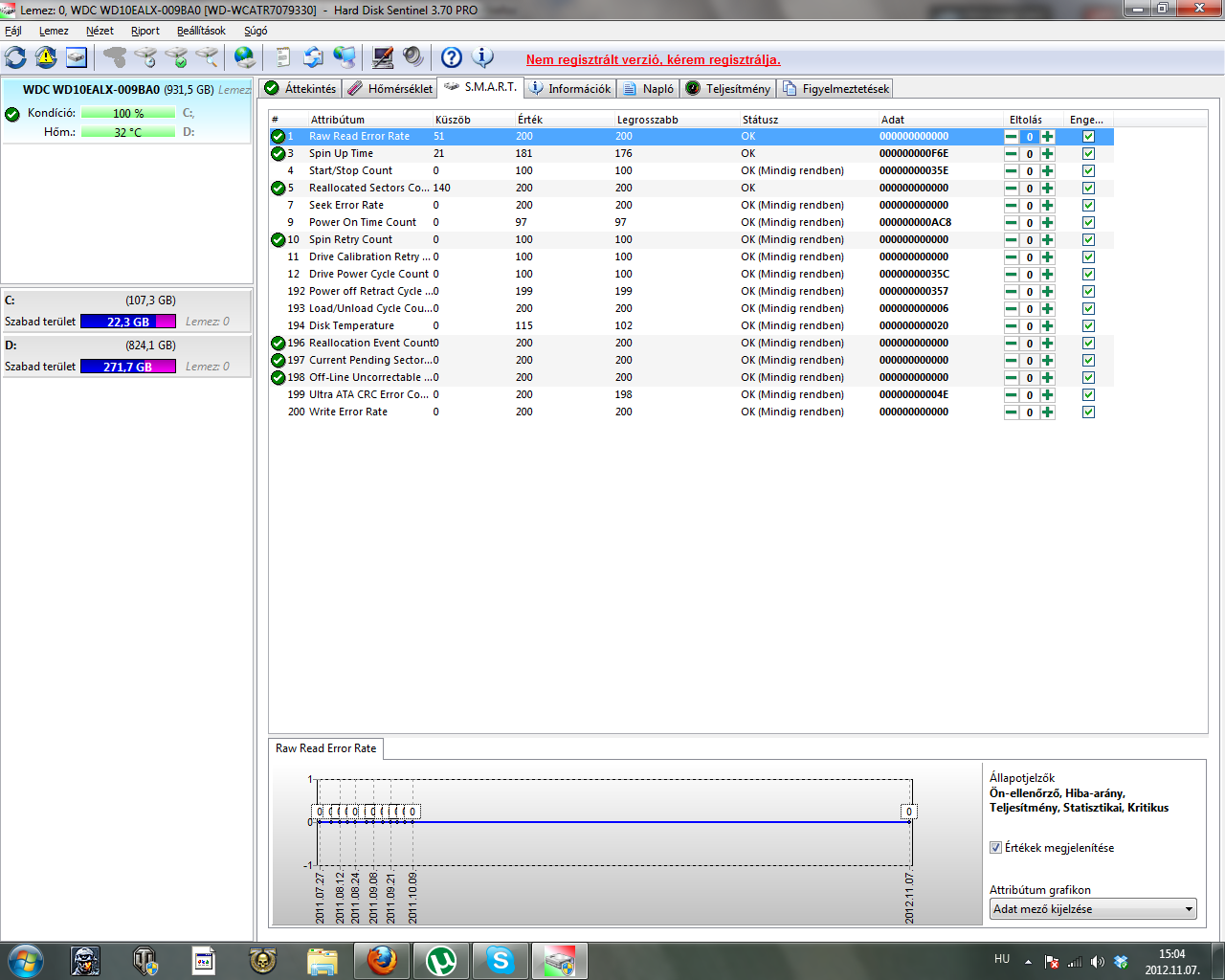Screen dimensions: 1225x980
Task: Open the Fájl menu
Action: 13,31
